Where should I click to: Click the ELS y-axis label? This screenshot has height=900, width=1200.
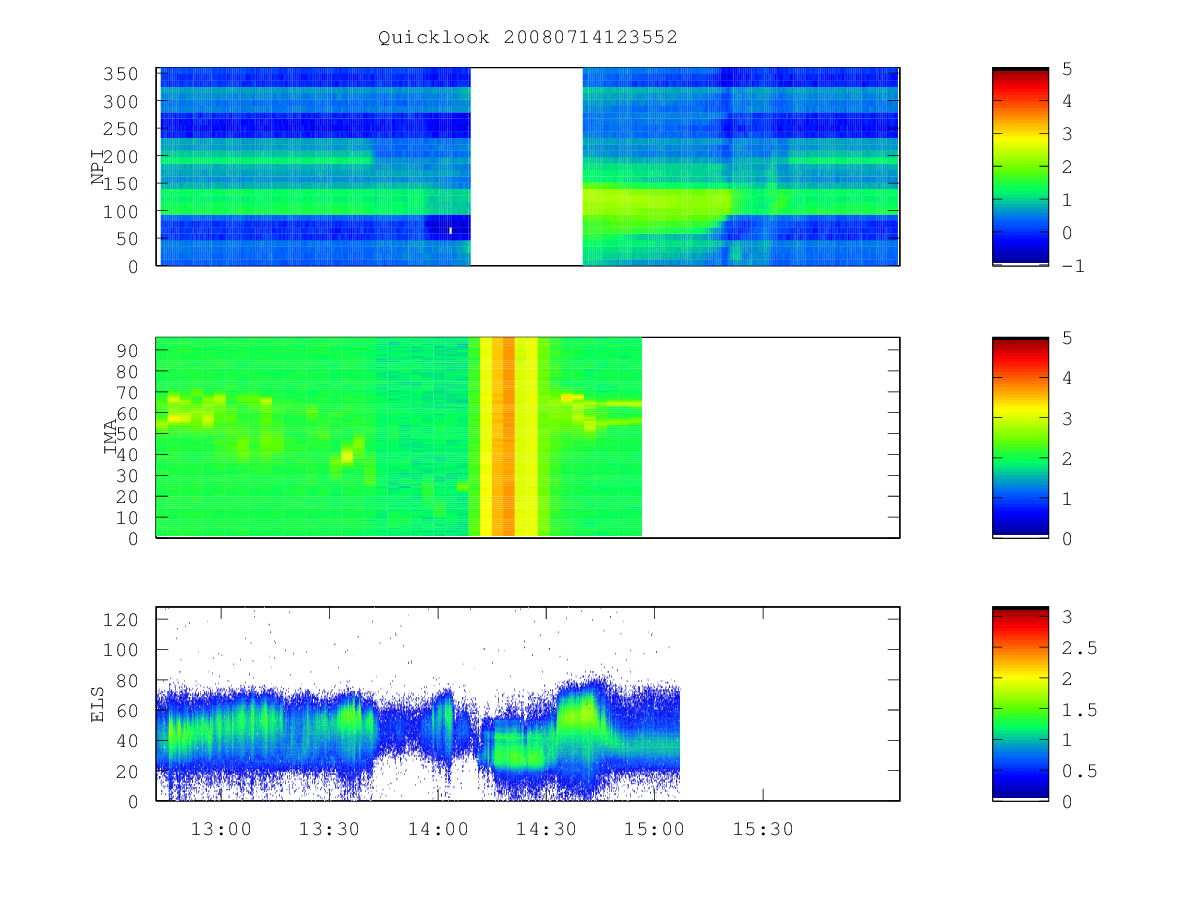pyautogui.click(x=99, y=705)
